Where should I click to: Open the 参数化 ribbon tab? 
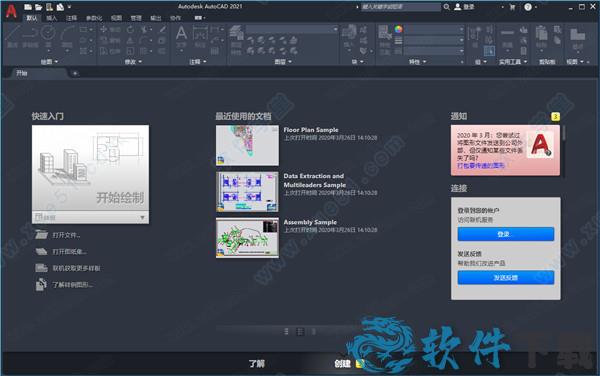(94, 18)
